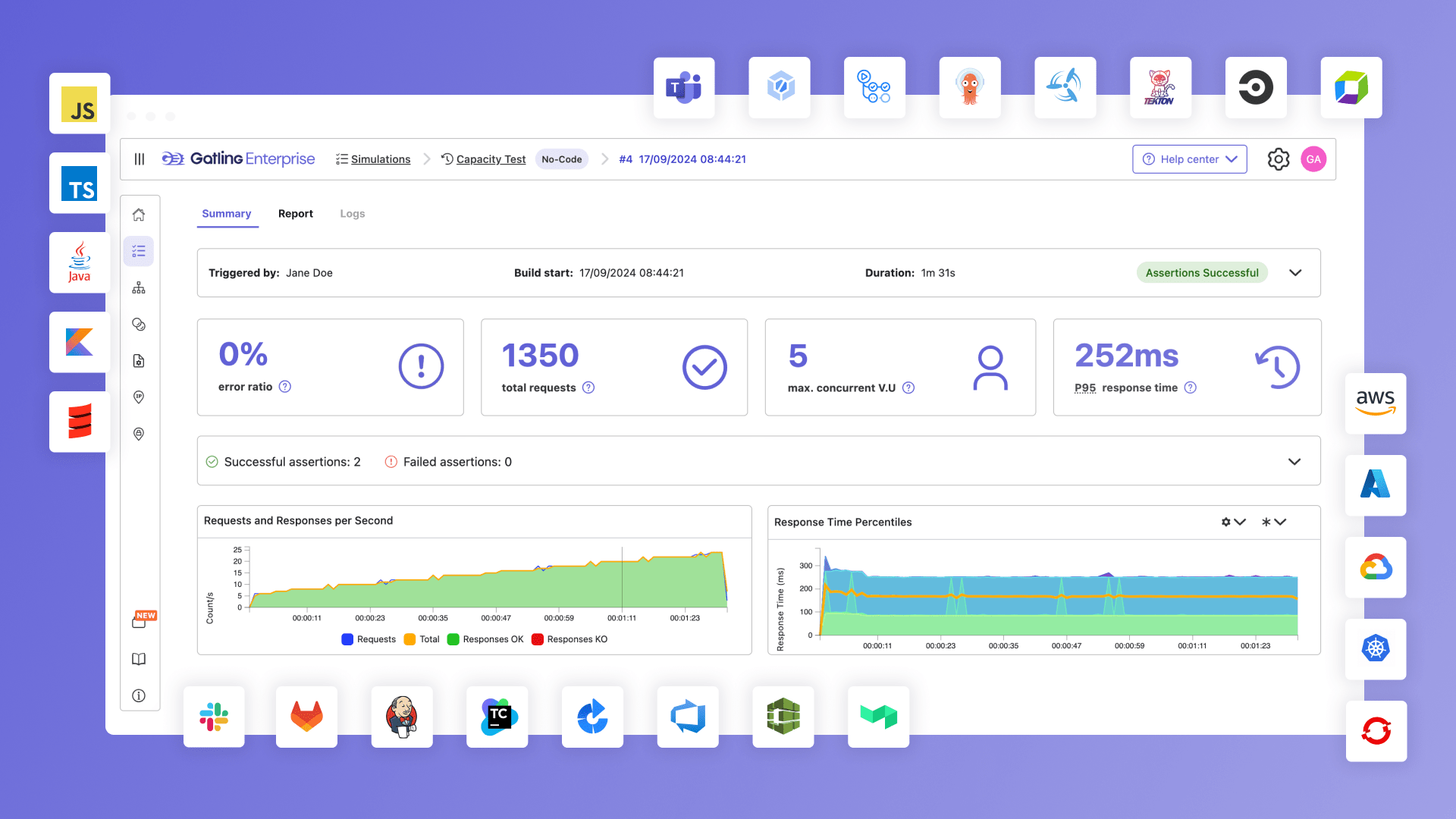The image size is (1456, 819).
Task: Open the Help center dropdown
Action: click(x=1189, y=159)
